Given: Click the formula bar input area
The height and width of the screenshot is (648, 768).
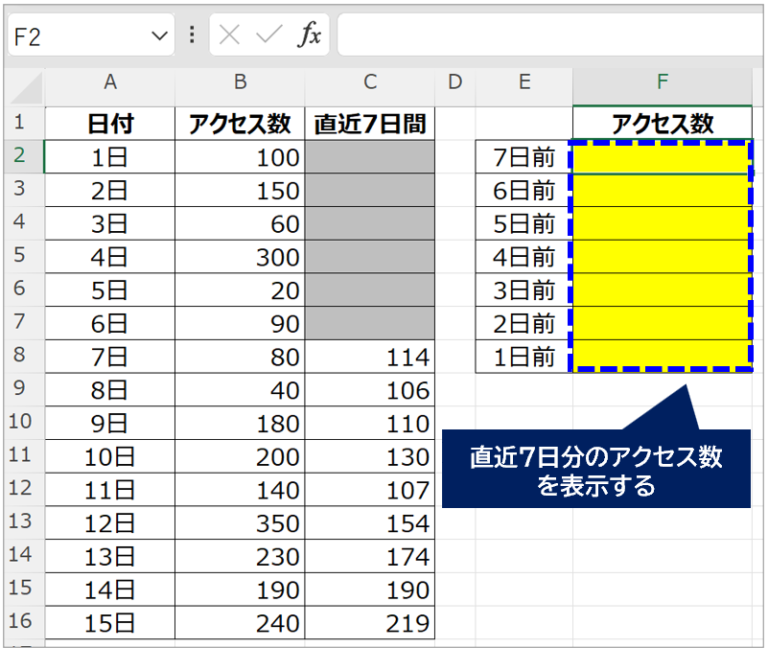Looking at the screenshot, I should [x=550, y=36].
